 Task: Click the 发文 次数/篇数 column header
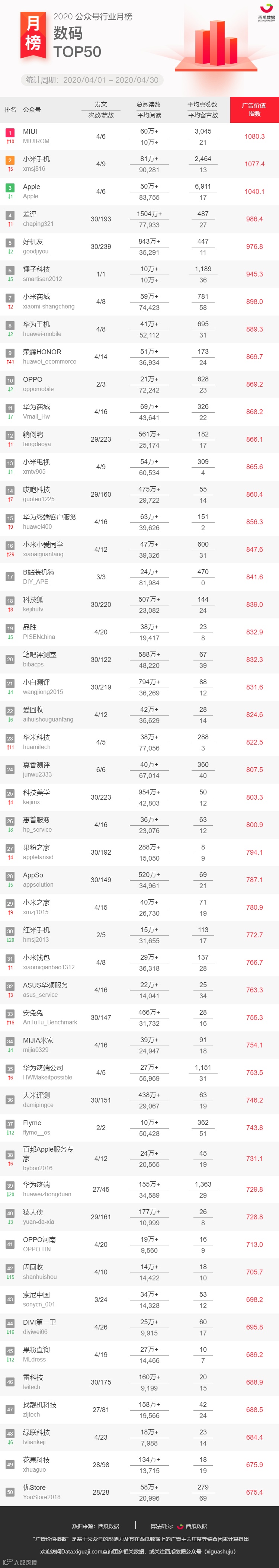[101, 109]
